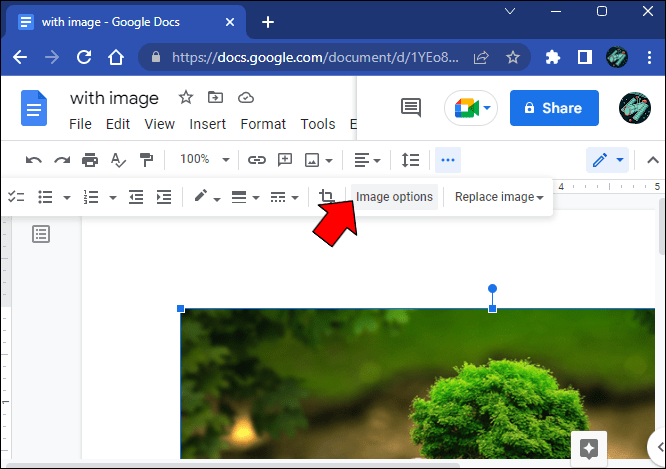This screenshot has height=469, width=666.
Task: Print the document with the printer icon
Action: click(x=90, y=160)
